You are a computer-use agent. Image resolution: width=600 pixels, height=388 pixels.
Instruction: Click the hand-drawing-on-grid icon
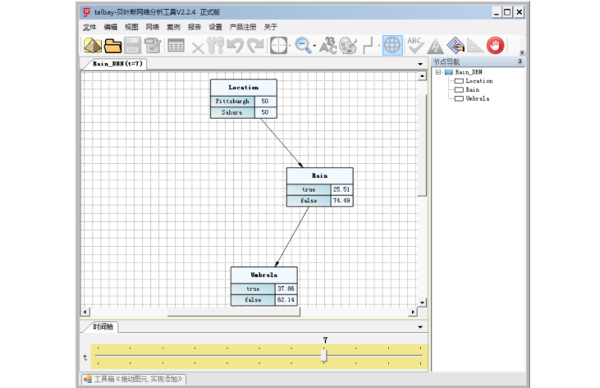point(455,46)
